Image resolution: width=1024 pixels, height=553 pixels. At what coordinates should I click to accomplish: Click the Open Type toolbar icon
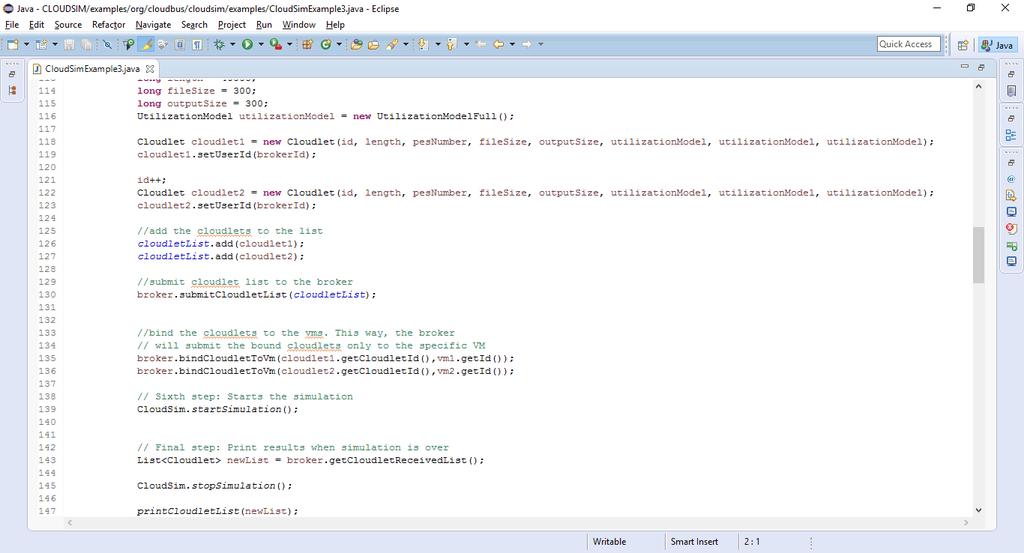(357, 44)
